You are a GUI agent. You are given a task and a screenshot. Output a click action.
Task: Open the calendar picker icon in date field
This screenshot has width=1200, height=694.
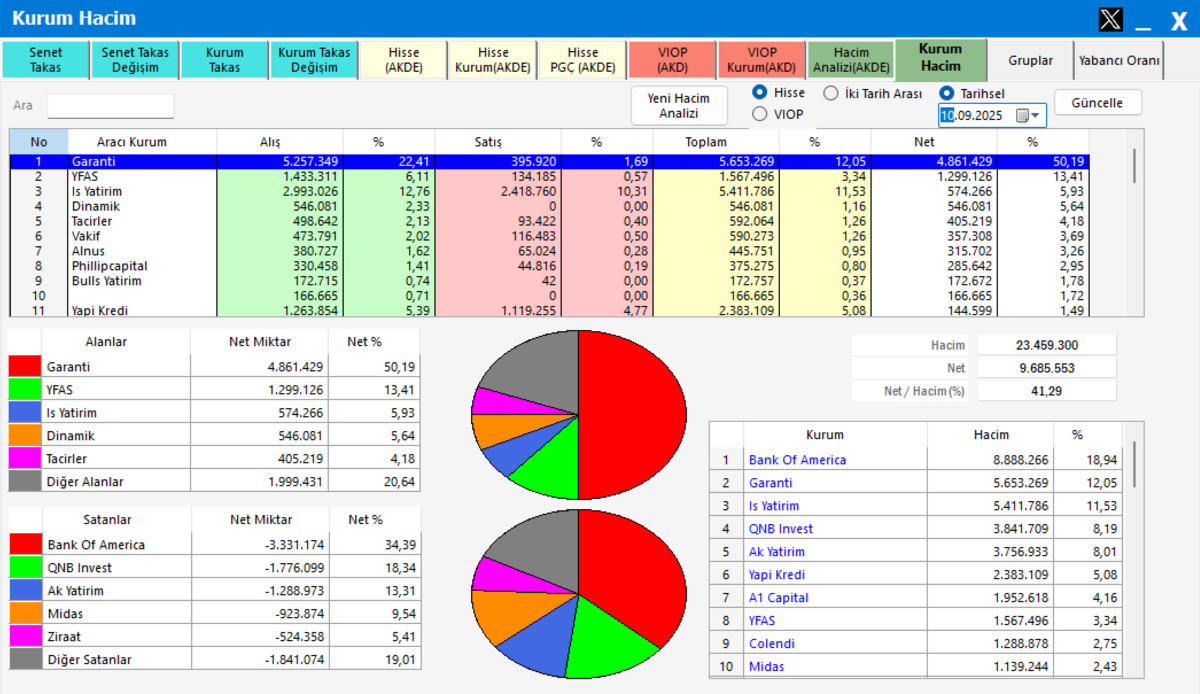click(x=1022, y=116)
